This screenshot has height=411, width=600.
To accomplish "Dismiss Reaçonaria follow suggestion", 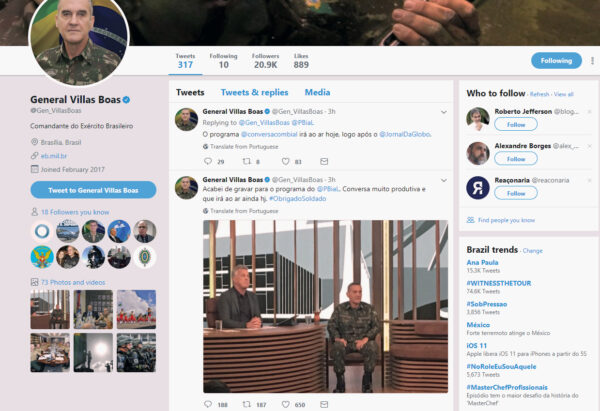I will click(589, 180).
